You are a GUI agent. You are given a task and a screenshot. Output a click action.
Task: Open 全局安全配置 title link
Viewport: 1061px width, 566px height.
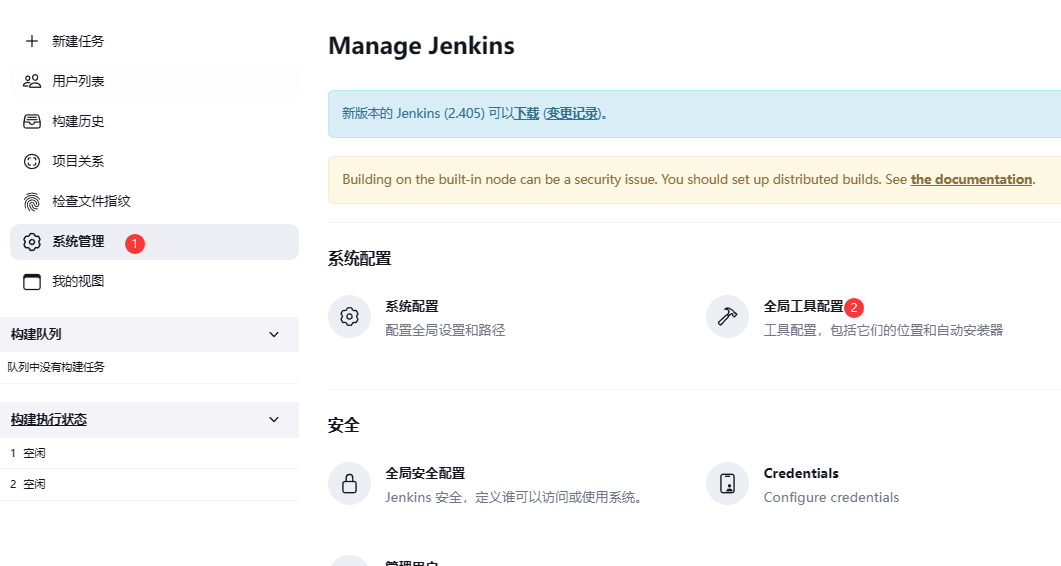(x=426, y=473)
